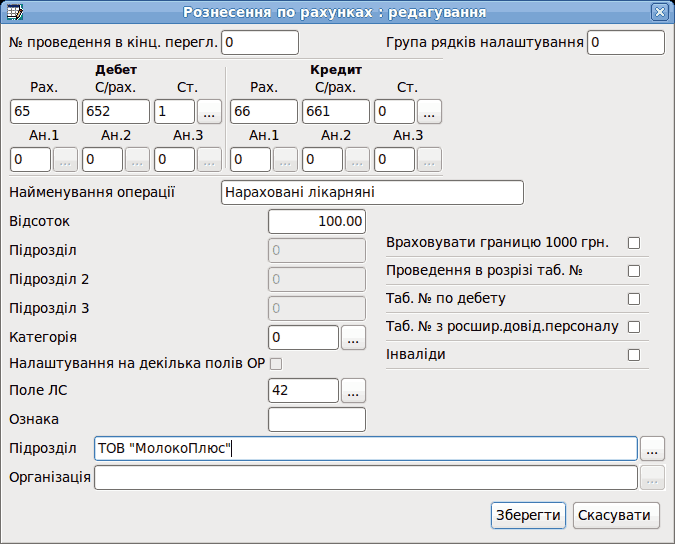675x544 pixels.
Task: Open the Категорія browse button
Action: coord(353,337)
